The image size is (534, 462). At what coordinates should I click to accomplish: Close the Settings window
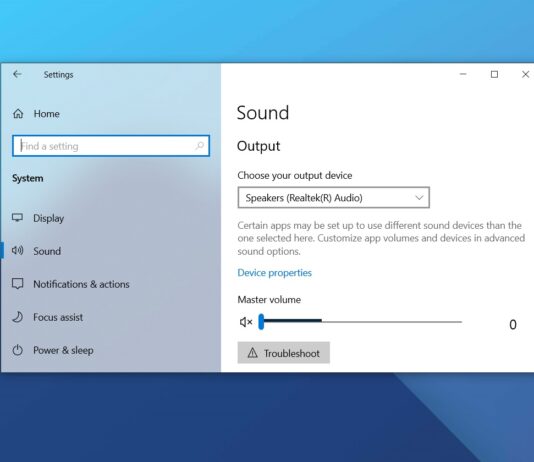point(525,74)
